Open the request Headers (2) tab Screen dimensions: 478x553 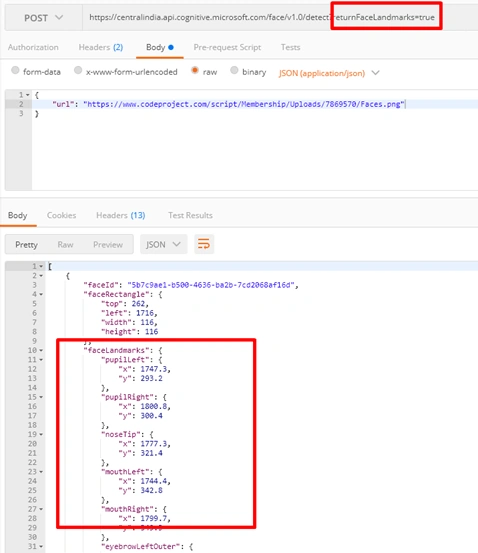[101, 47]
